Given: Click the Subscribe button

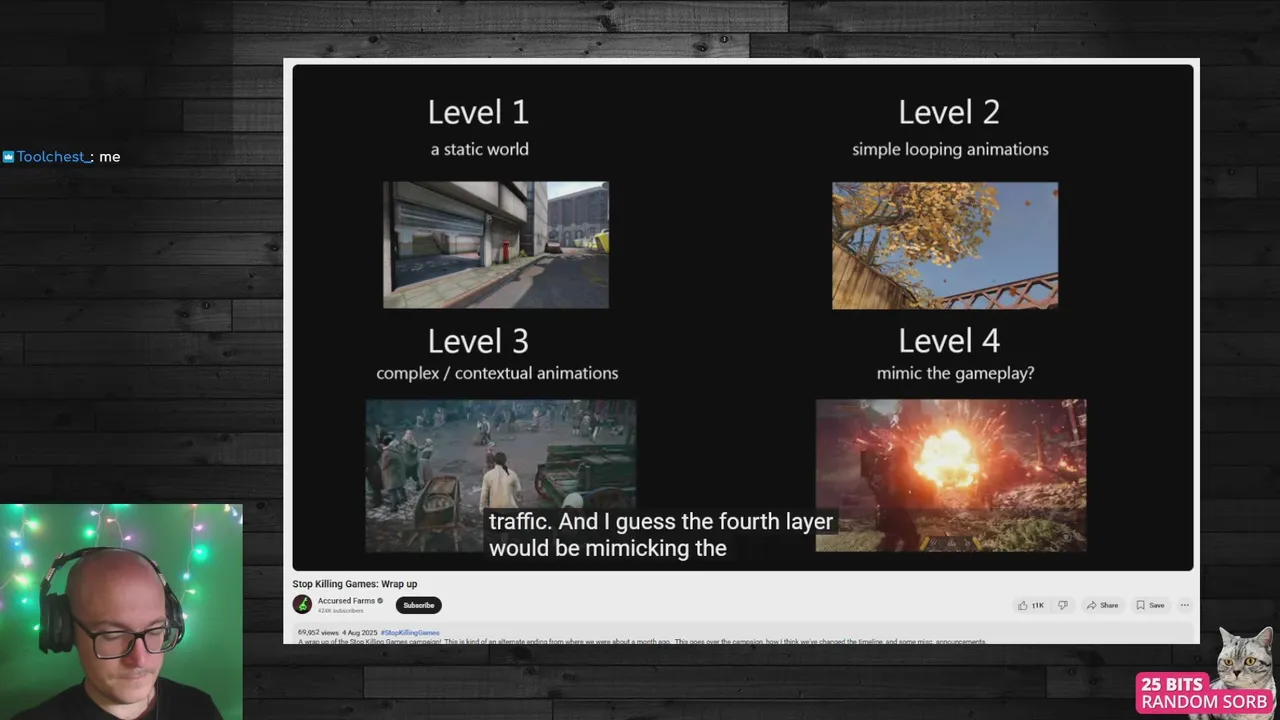Looking at the screenshot, I should point(418,605).
